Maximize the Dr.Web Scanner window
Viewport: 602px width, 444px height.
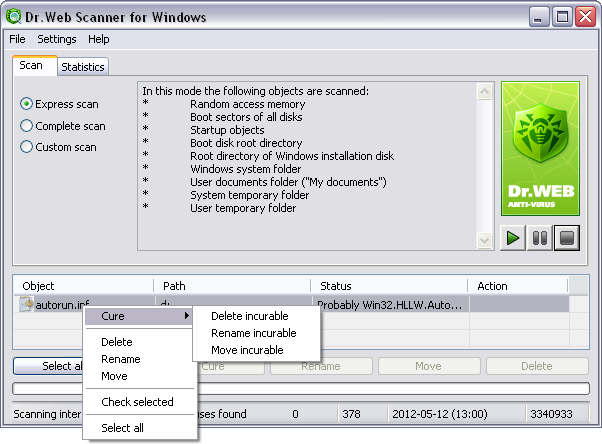tap(562, 17)
